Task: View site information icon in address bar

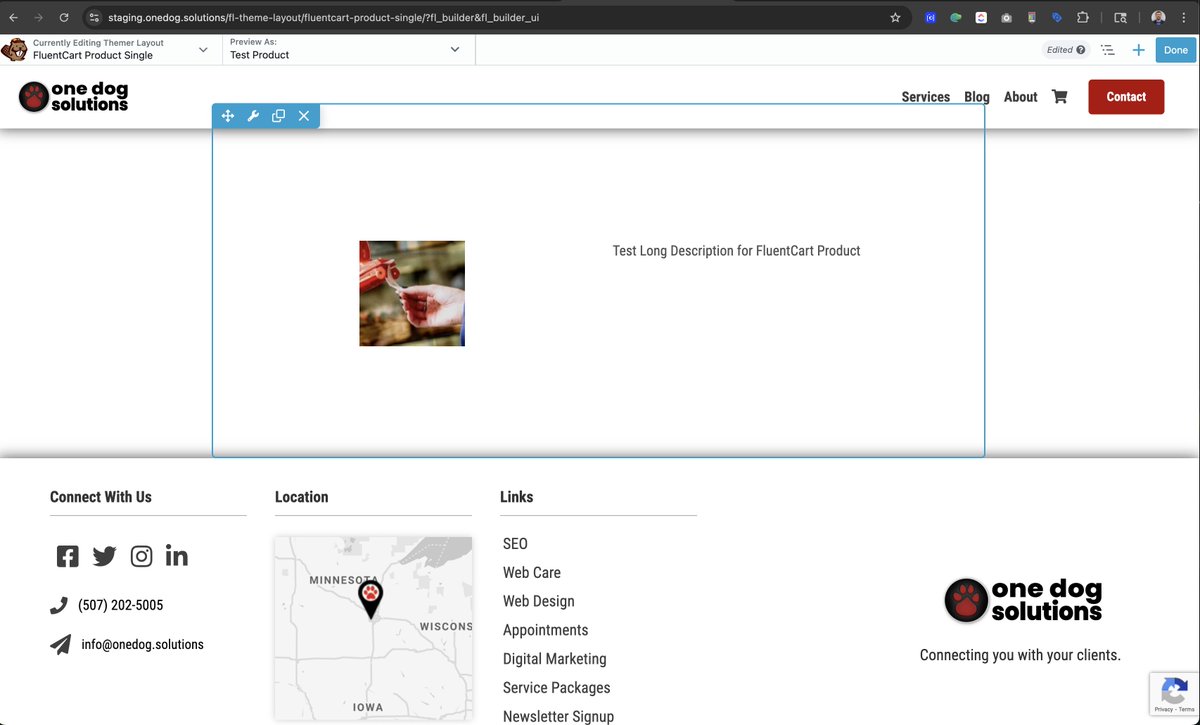Action: pyautogui.click(x=94, y=18)
